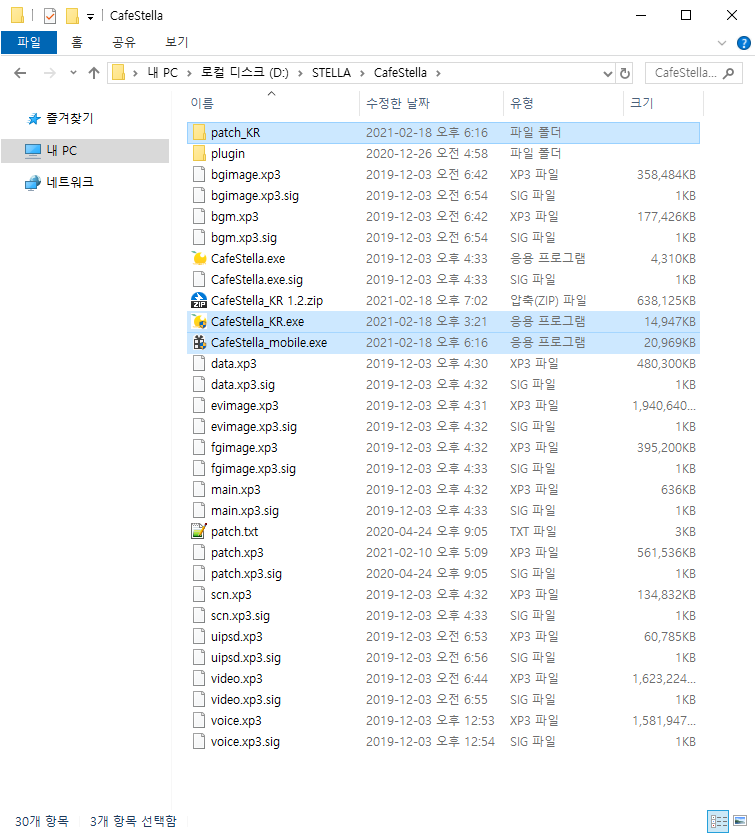Click the plugin folder icon
The image size is (756, 834).
tap(200, 154)
